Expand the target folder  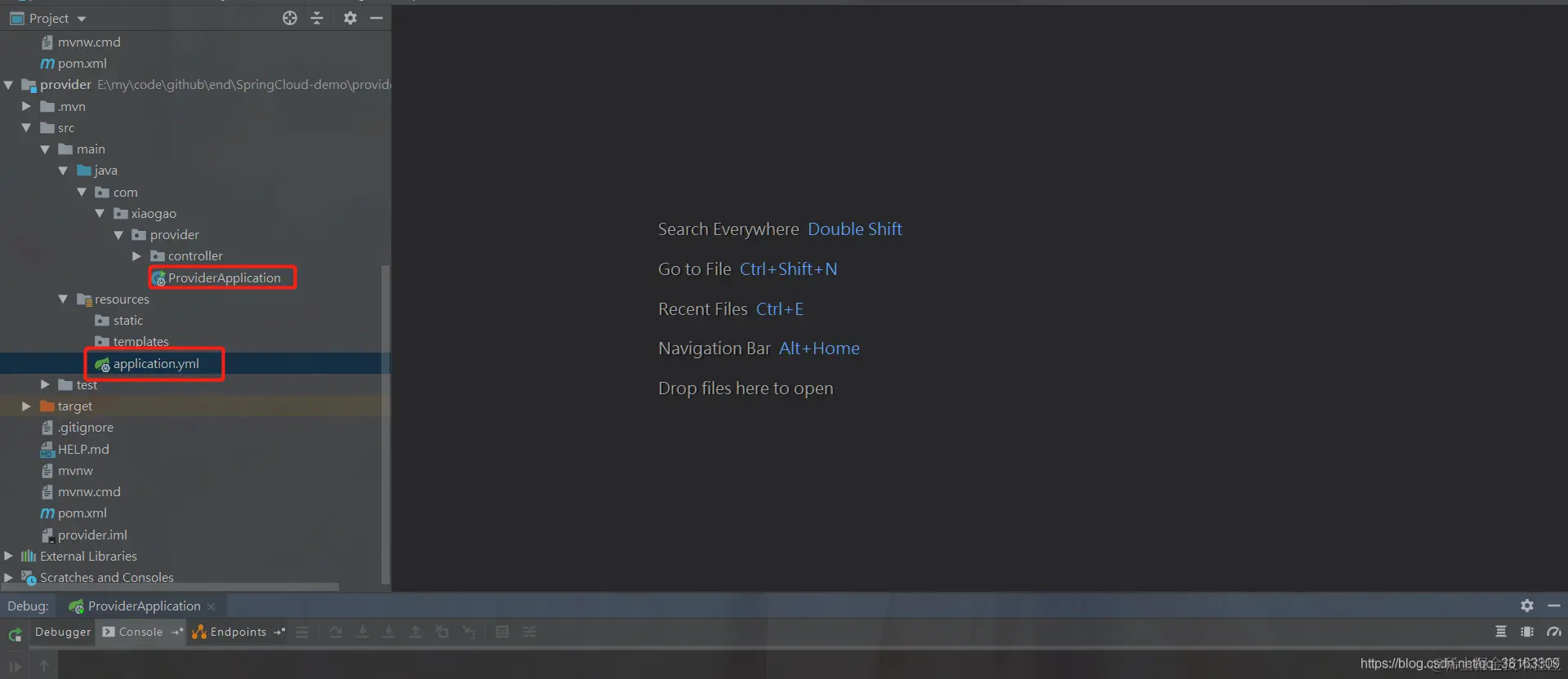26,406
